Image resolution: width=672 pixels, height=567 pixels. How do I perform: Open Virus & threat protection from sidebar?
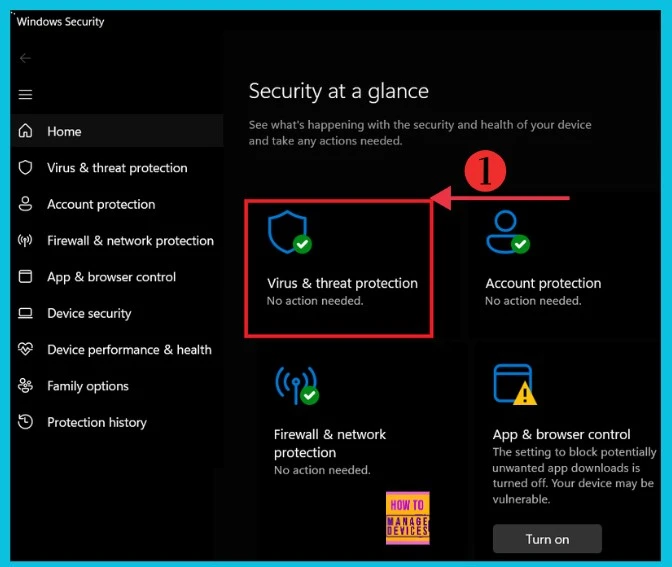coord(117,168)
